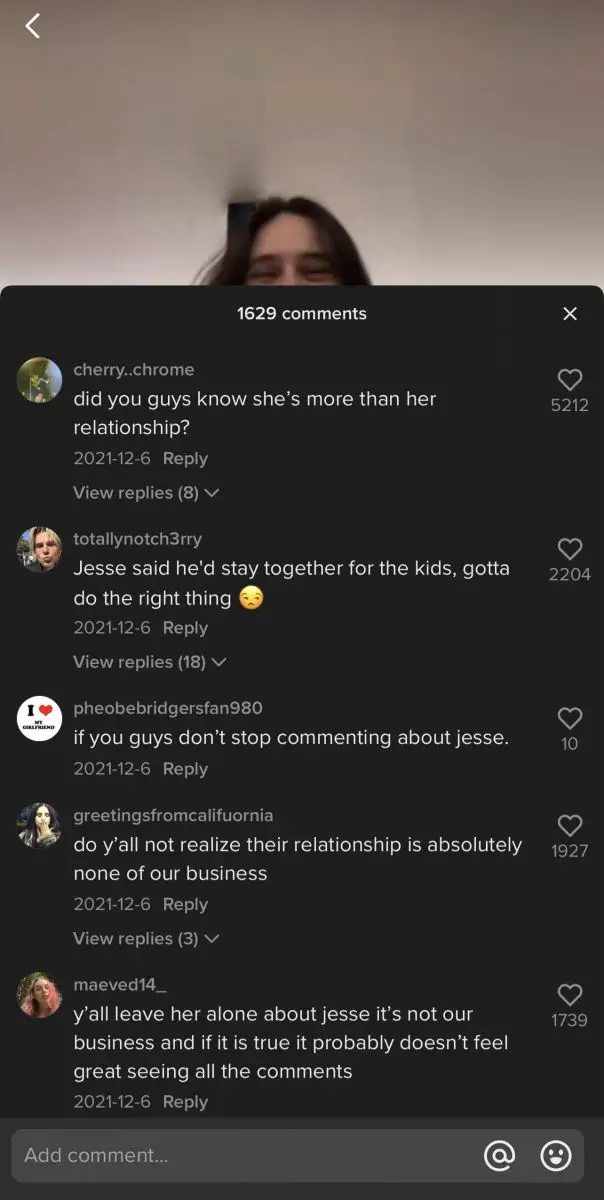Viewport: 604px width, 1200px height.
Task: Reply to maeved14_'s comment
Action: click(185, 1102)
